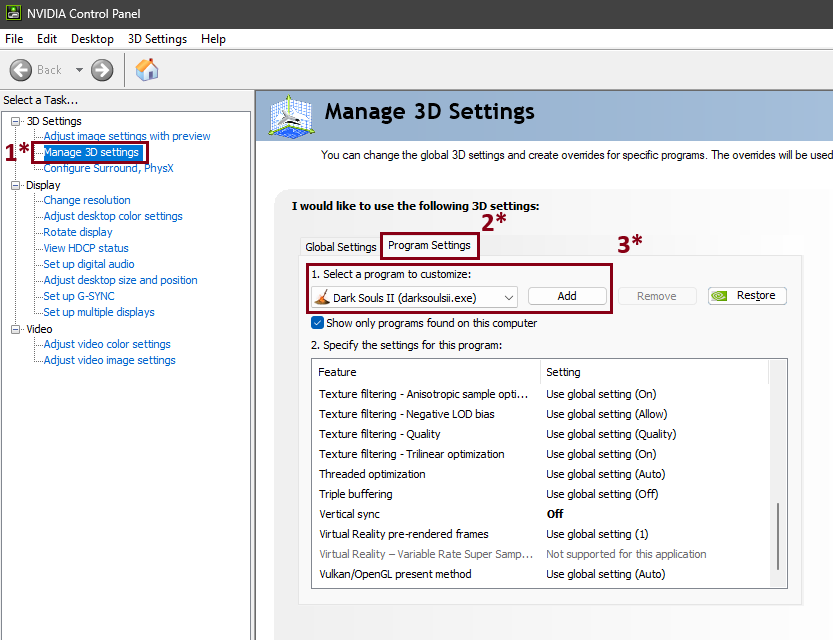The image size is (833, 640).
Task: Click the Setting column header
Action: point(654,372)
